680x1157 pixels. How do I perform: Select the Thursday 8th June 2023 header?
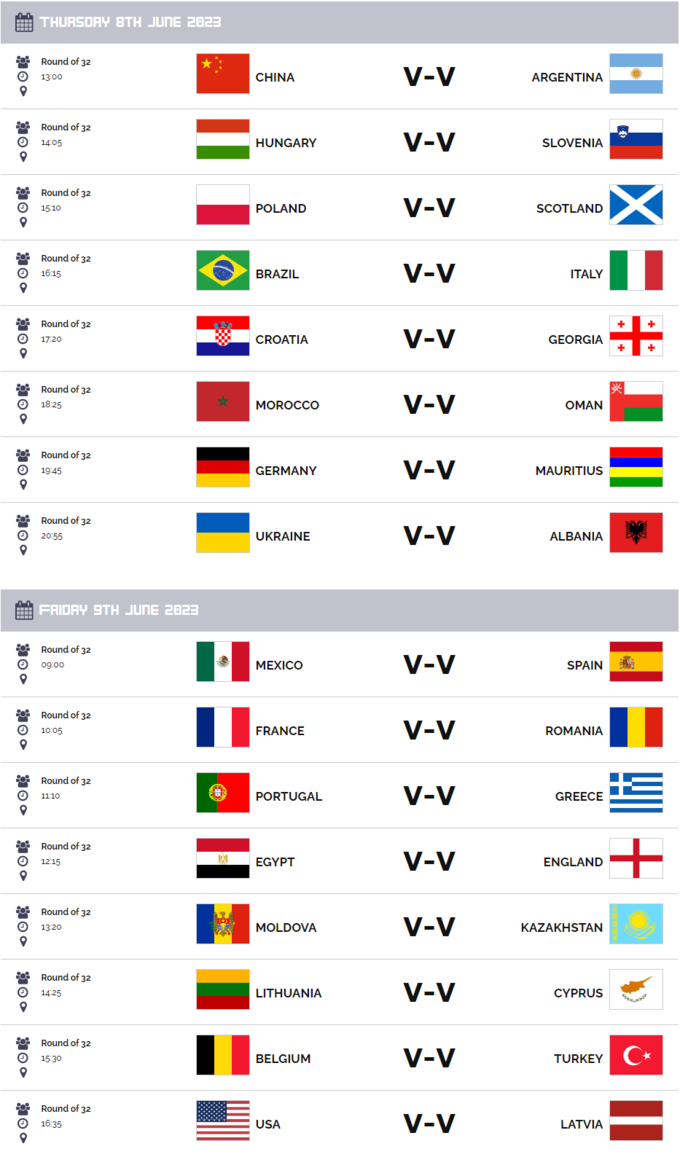point(130,22)
